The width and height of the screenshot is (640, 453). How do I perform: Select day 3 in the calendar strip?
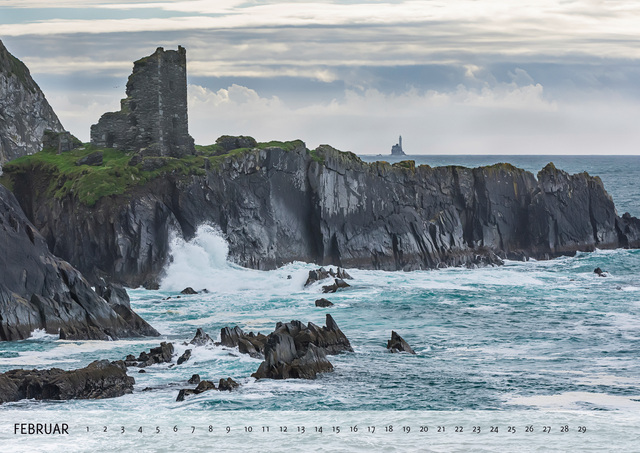(122, 429)
